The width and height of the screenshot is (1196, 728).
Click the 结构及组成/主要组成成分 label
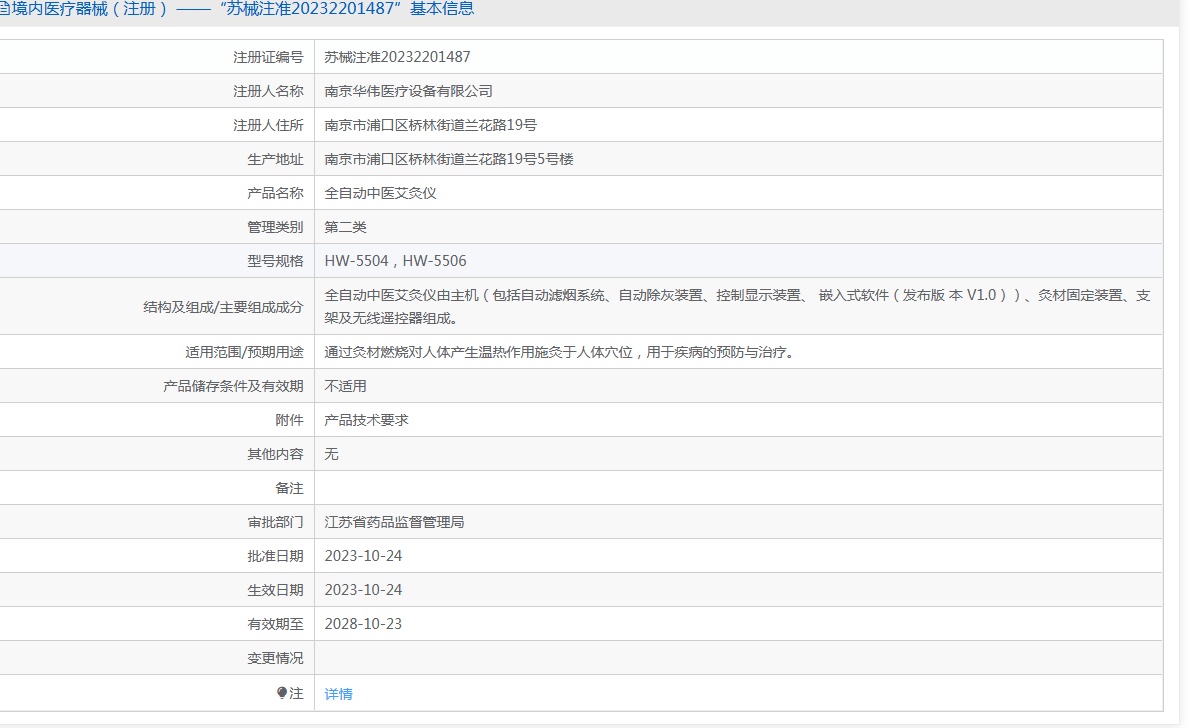(x=223, y=307)
